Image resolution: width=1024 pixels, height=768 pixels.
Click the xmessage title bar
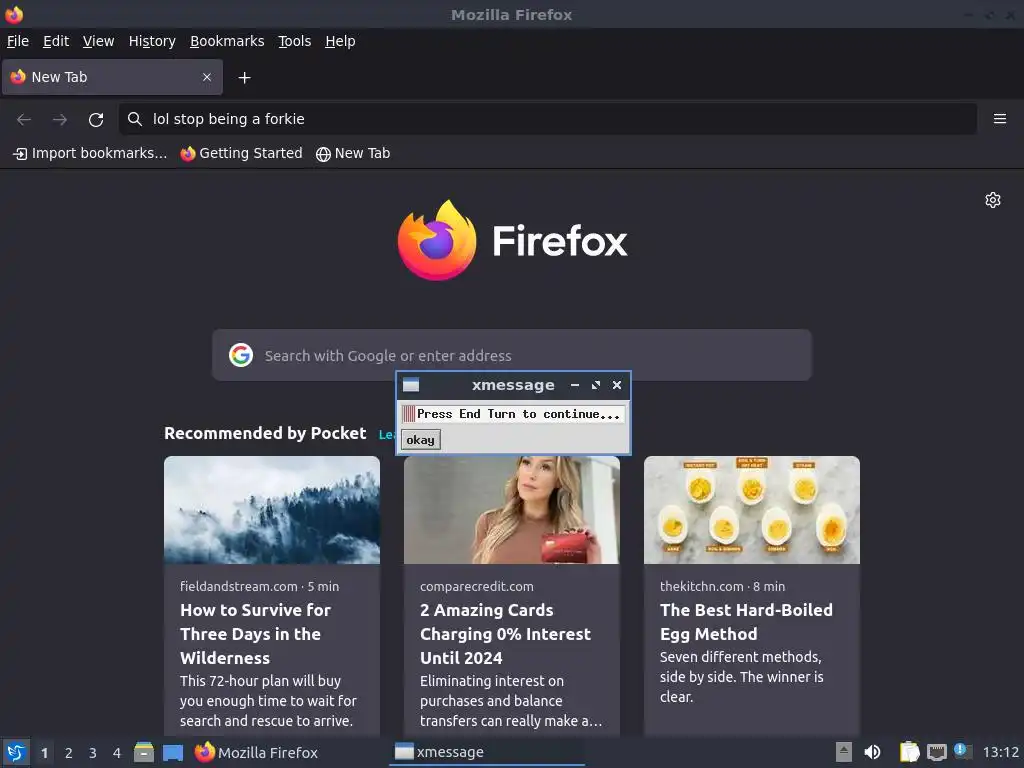pyautogui.click(x=513, y=385)
